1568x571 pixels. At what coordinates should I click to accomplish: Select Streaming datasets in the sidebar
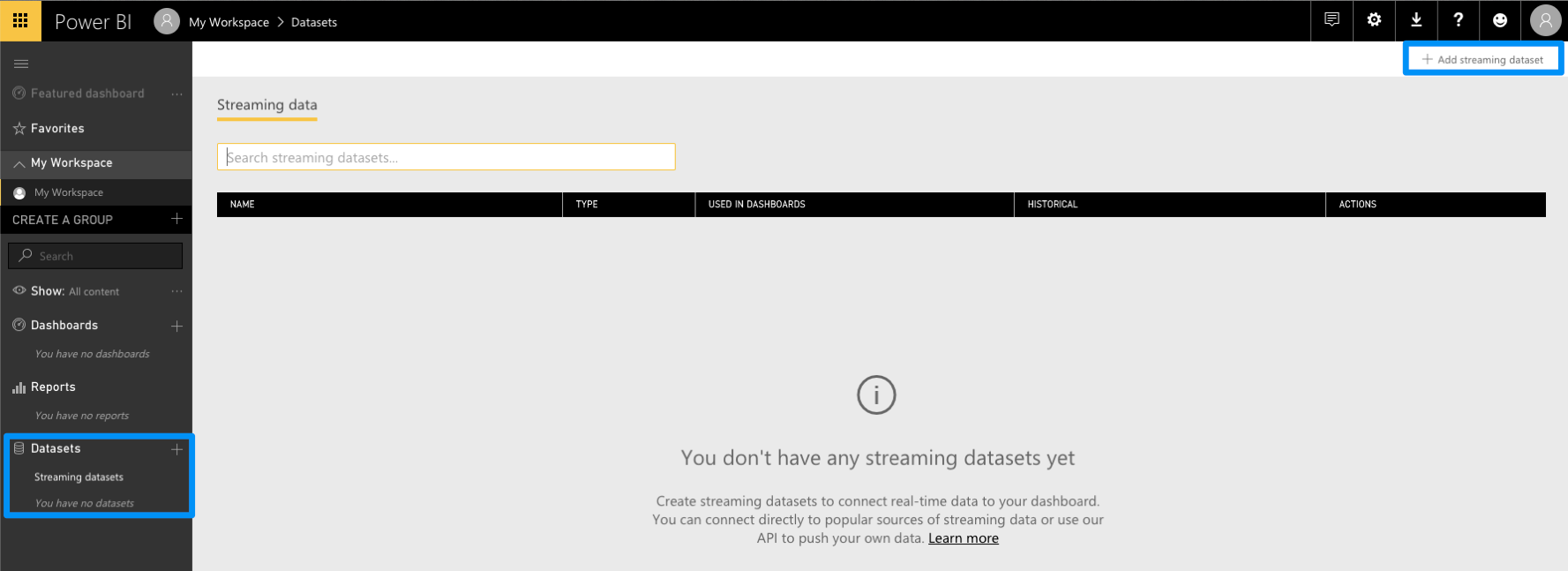click(x=79, y=477)
